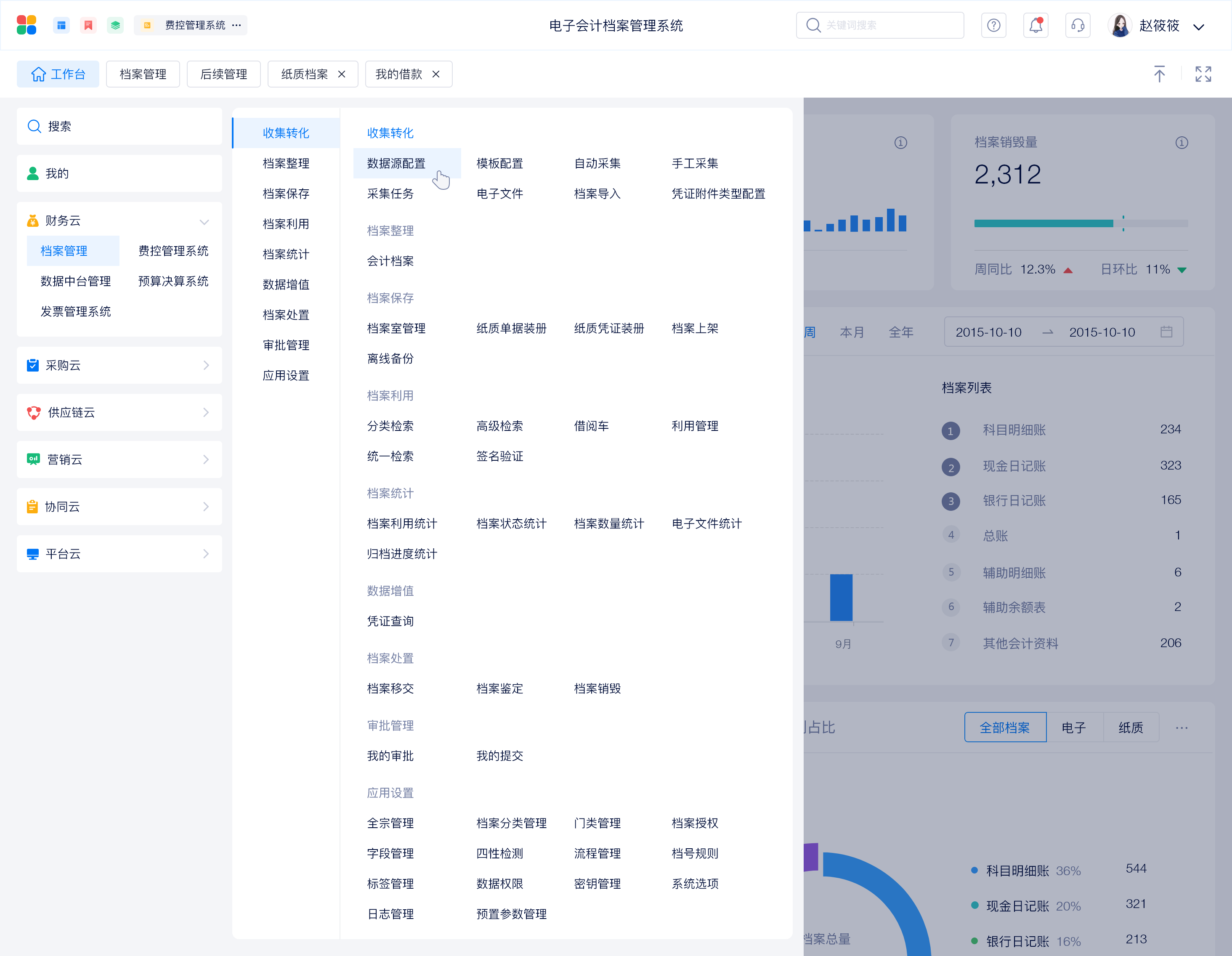
Task: Open 凭证附件类型配置 link
Action: tap(718, 194)
